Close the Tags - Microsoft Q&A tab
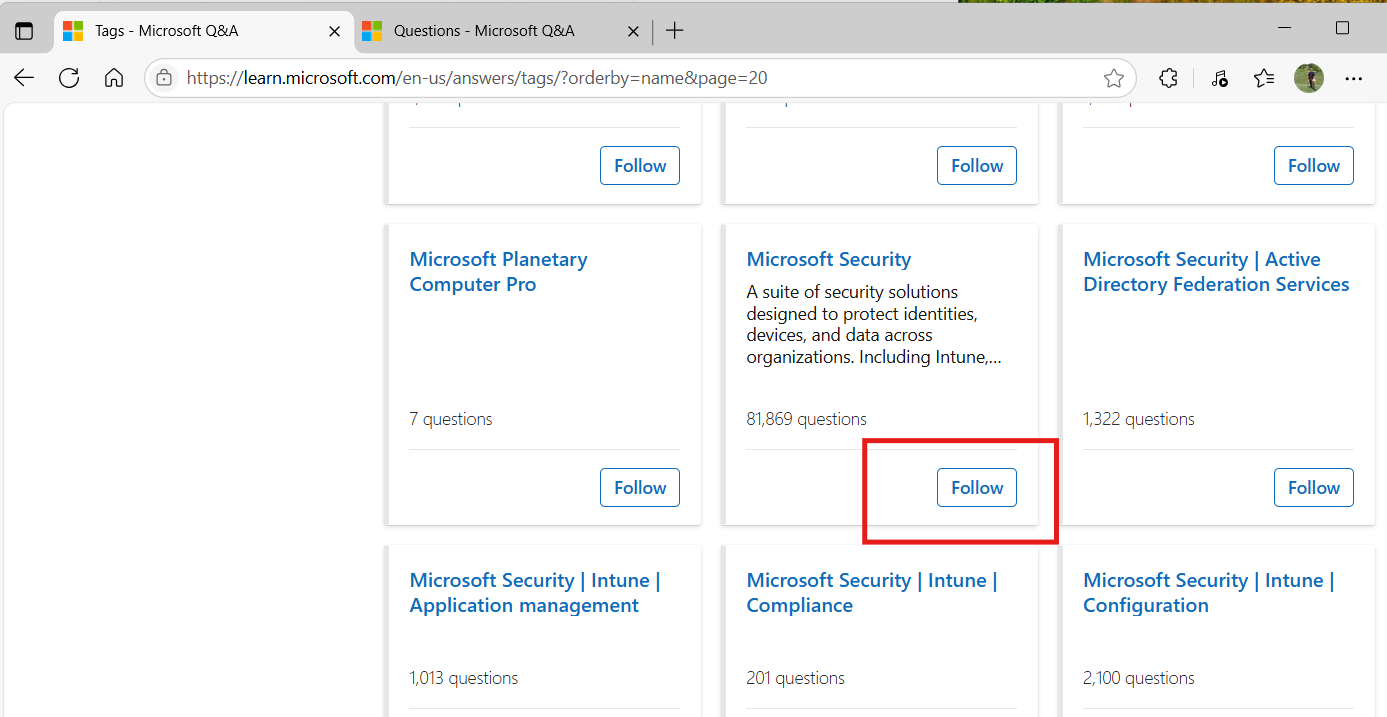This screenshot has height=717, width=1387. [335, 31]
